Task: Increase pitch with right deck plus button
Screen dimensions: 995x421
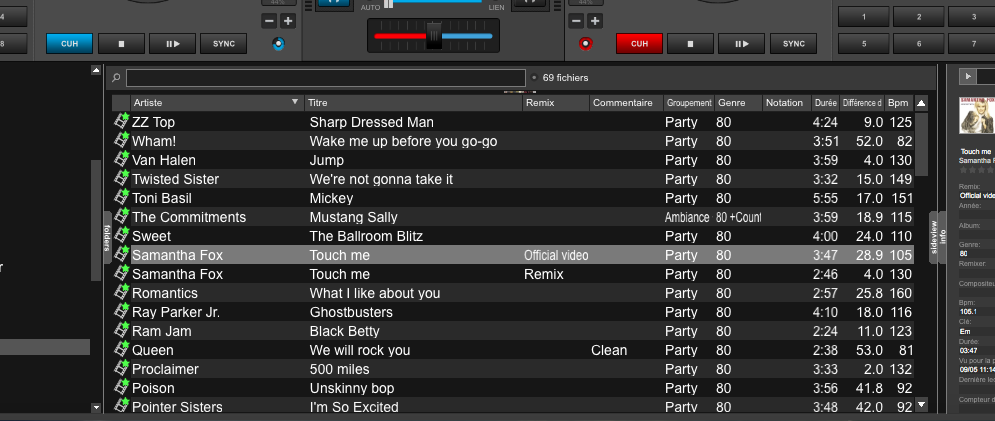Action: click(x=595, y=21)
